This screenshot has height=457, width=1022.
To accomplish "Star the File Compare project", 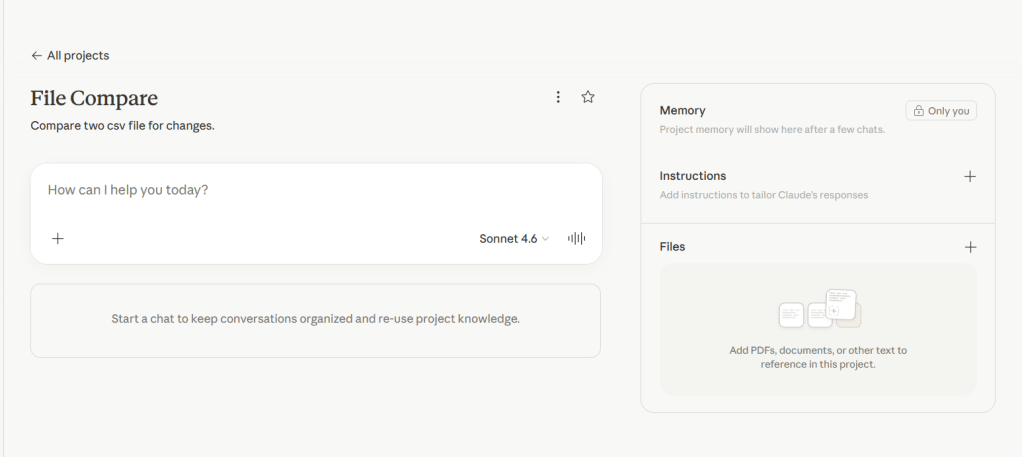I will coord(588,97).
